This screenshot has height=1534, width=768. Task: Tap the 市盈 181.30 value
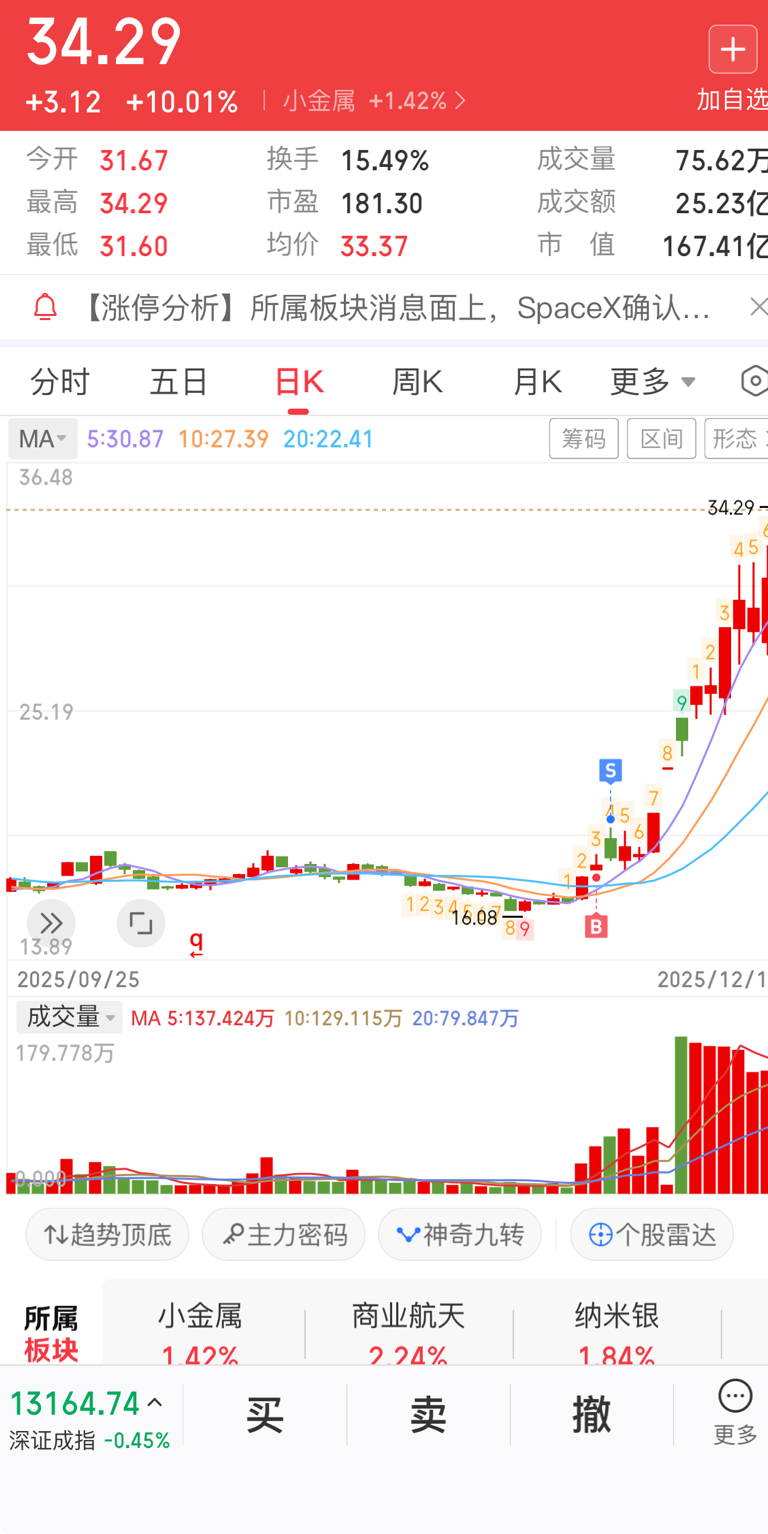pos(382,203)
